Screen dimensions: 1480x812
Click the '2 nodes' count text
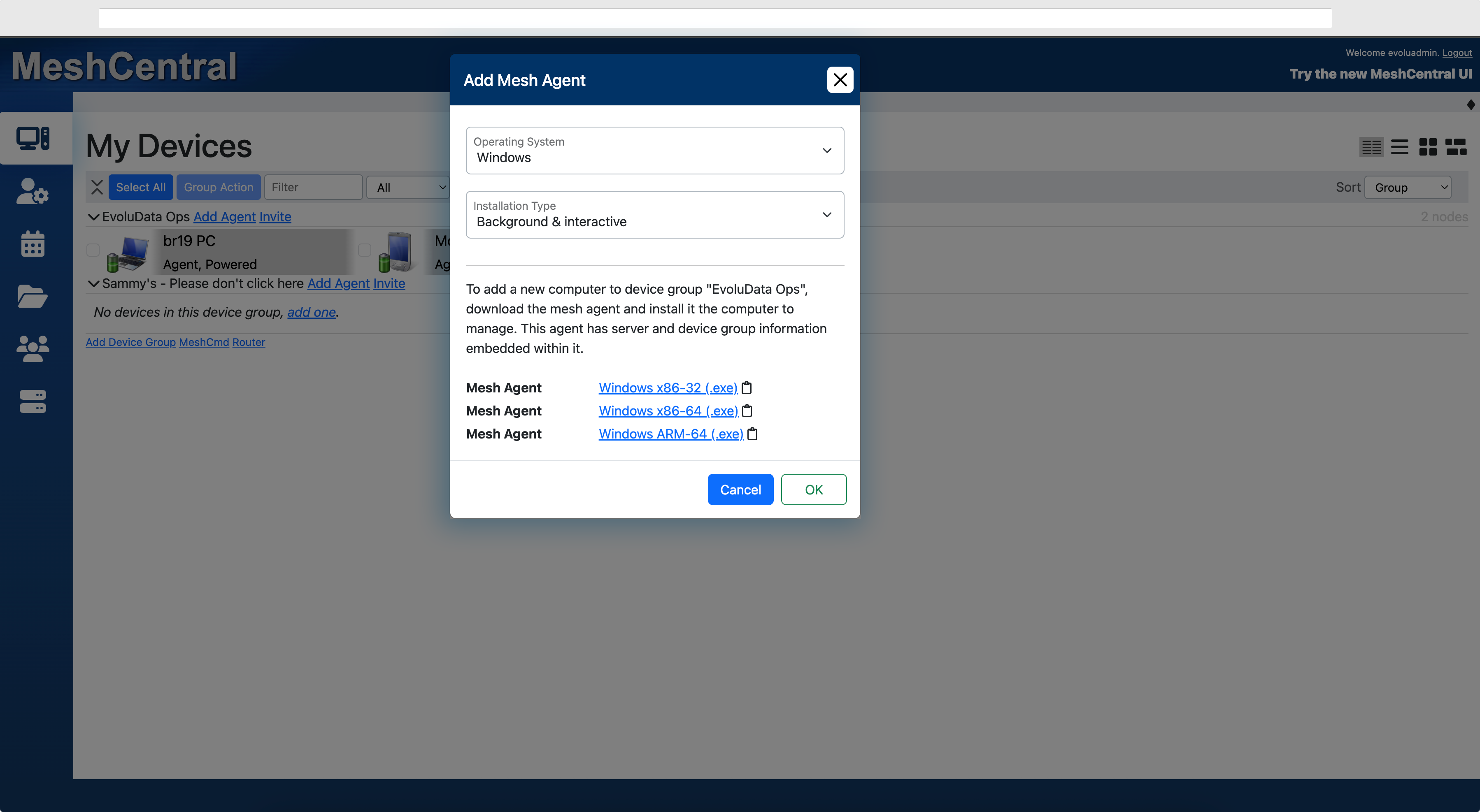[1444, 217]
